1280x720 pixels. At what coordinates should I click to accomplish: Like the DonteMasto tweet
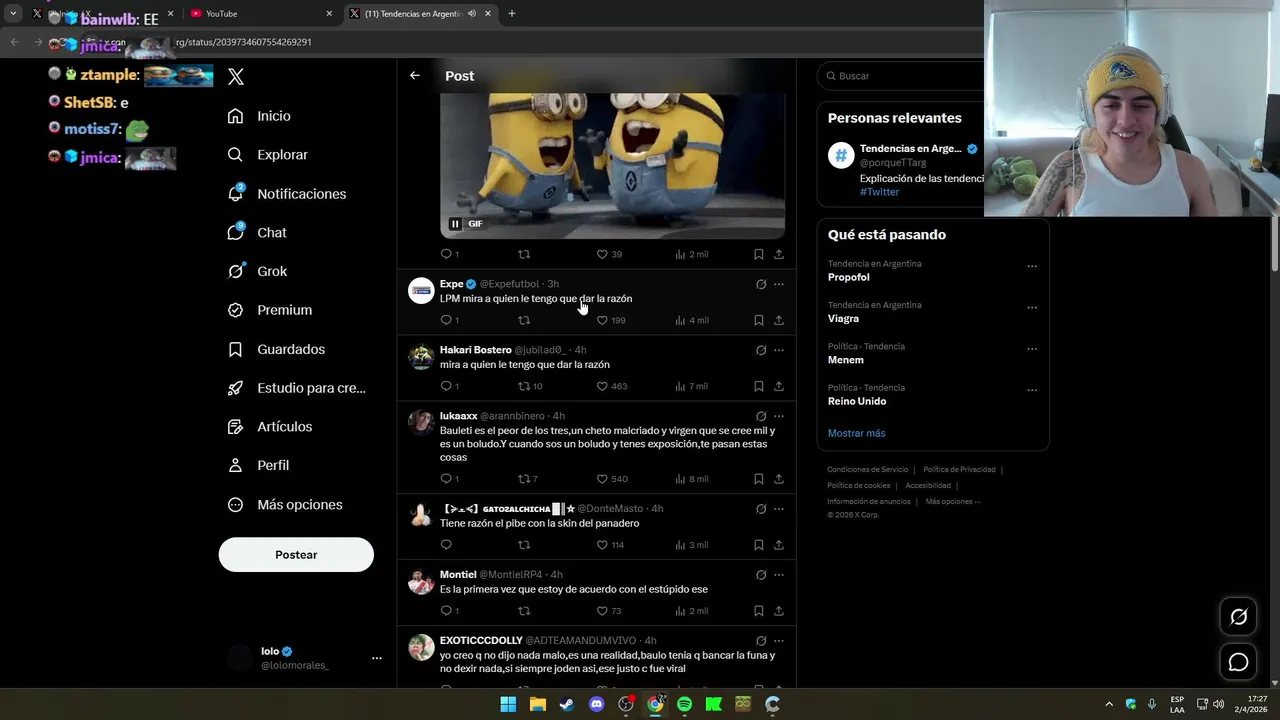coord(602,545)
